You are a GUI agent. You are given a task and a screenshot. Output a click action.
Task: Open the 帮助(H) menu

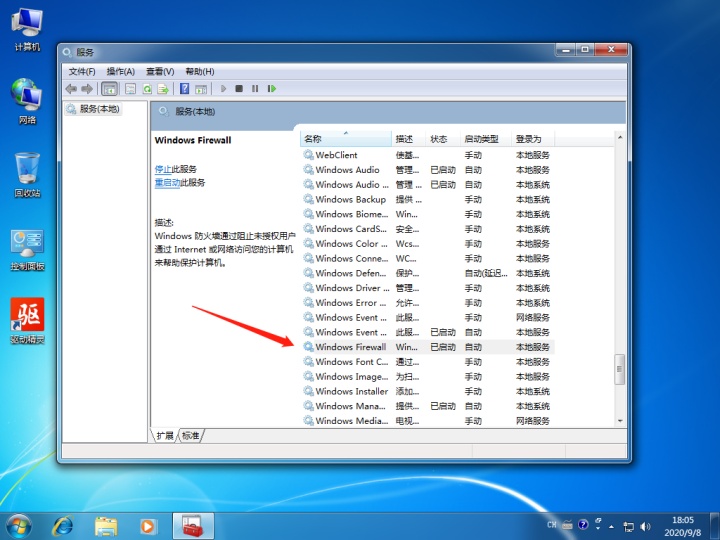[200, 72]
